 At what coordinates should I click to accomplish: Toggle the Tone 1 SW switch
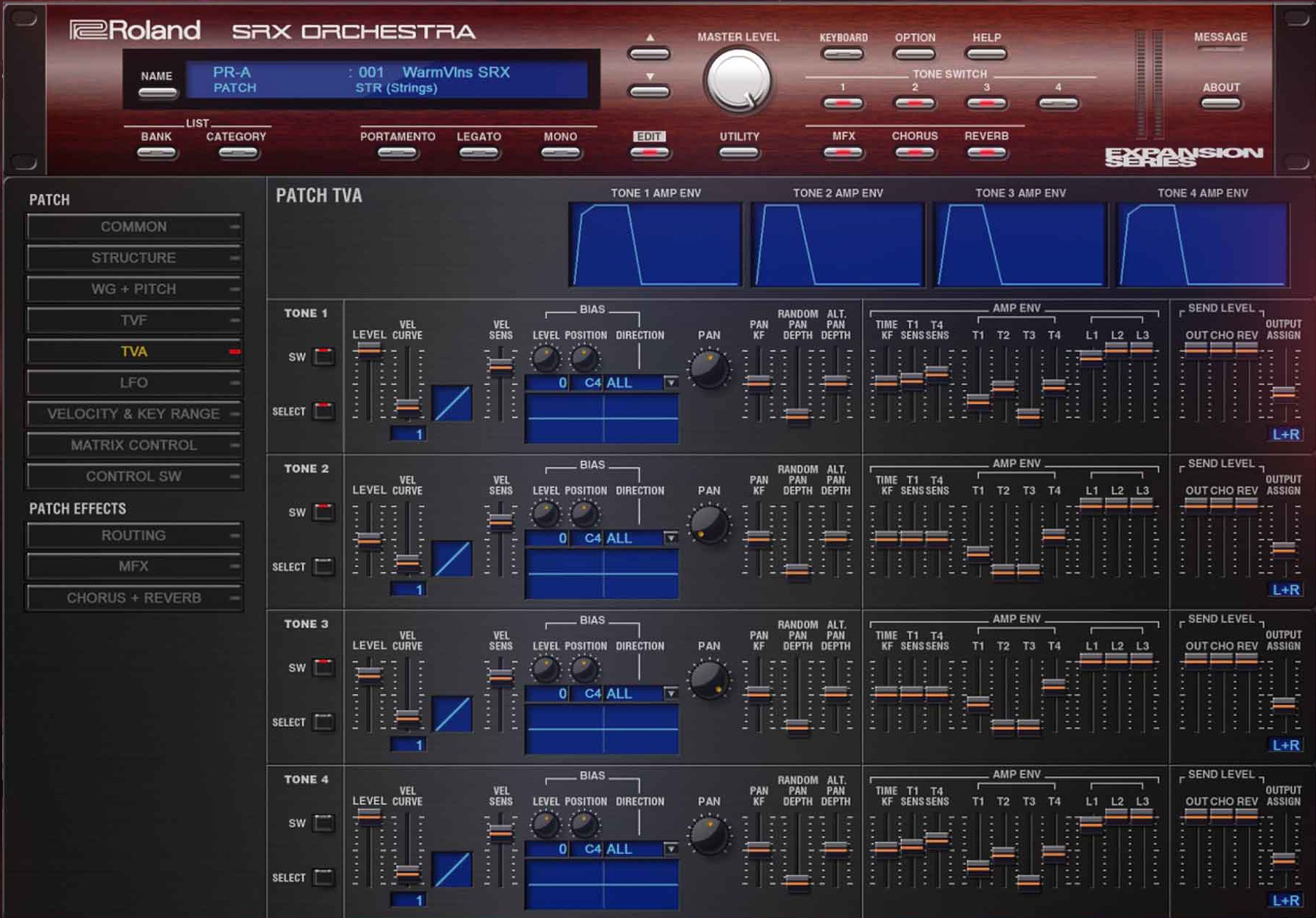coord(323,357)
